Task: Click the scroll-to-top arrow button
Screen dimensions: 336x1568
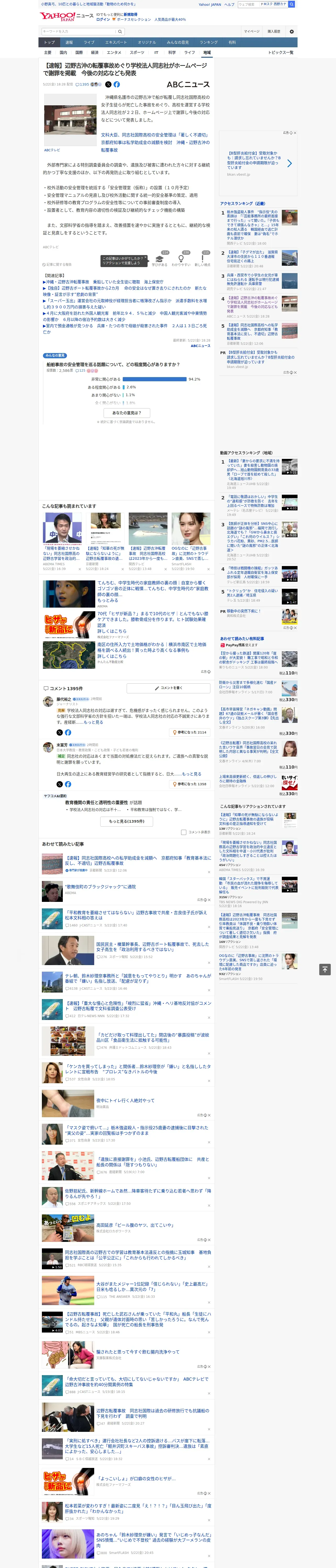Action: click(325, 969)
